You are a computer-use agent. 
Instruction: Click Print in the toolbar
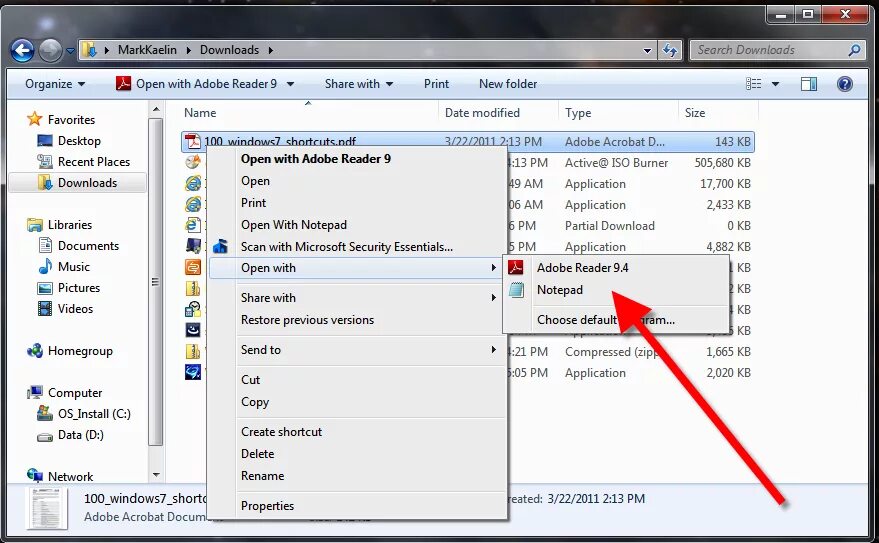coord(436,84)
